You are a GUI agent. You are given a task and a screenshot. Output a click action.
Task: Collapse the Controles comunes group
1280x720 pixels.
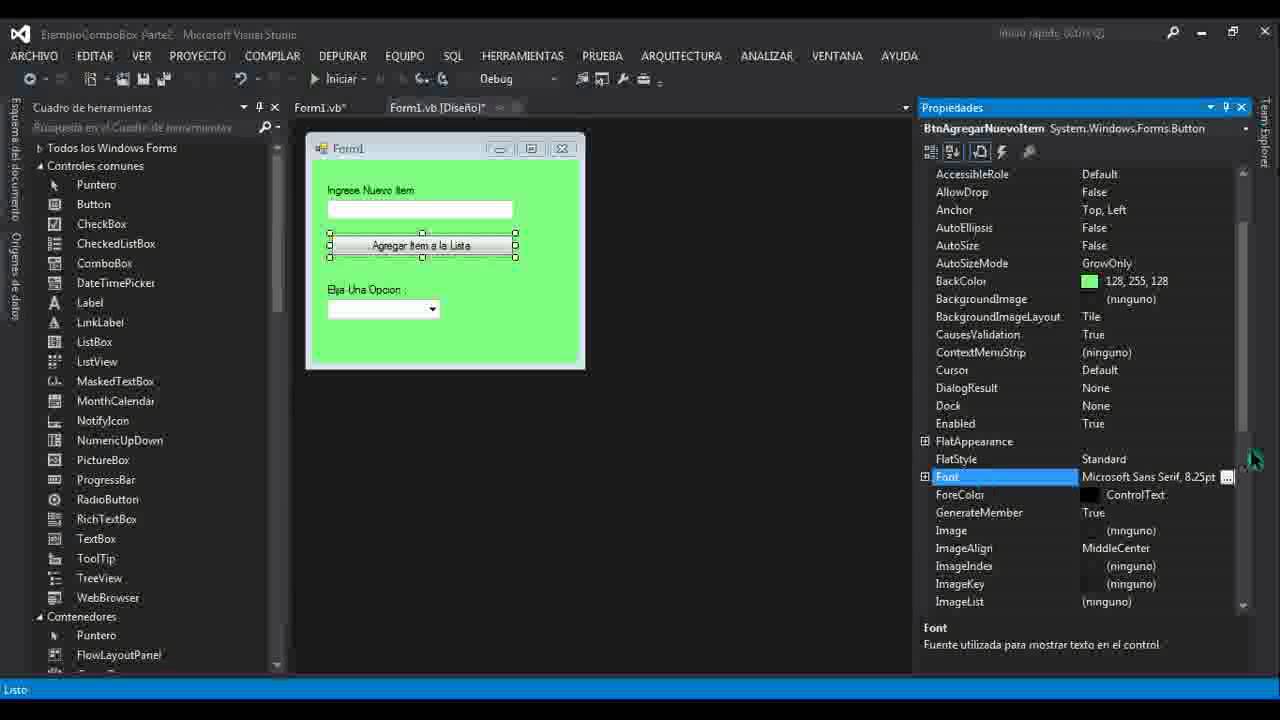tap(40, 166)
